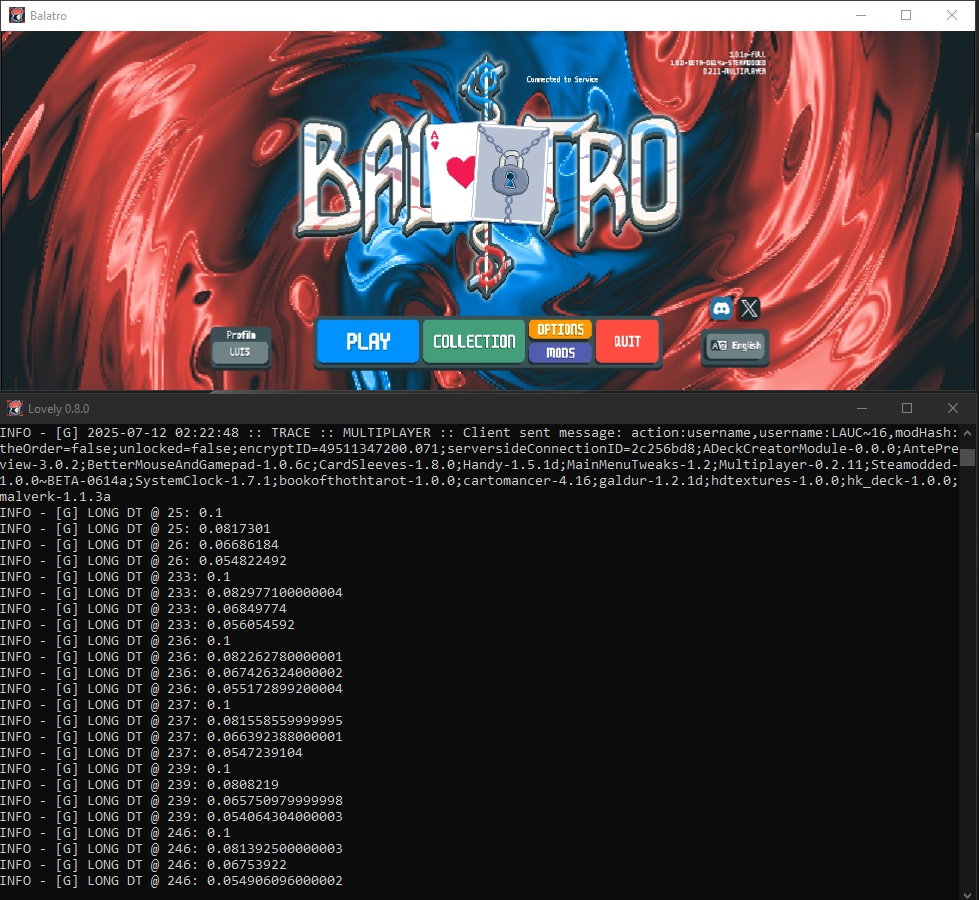The image size is (979, 900).
Task: Click the red QUIT button
Action: [627, 341]
